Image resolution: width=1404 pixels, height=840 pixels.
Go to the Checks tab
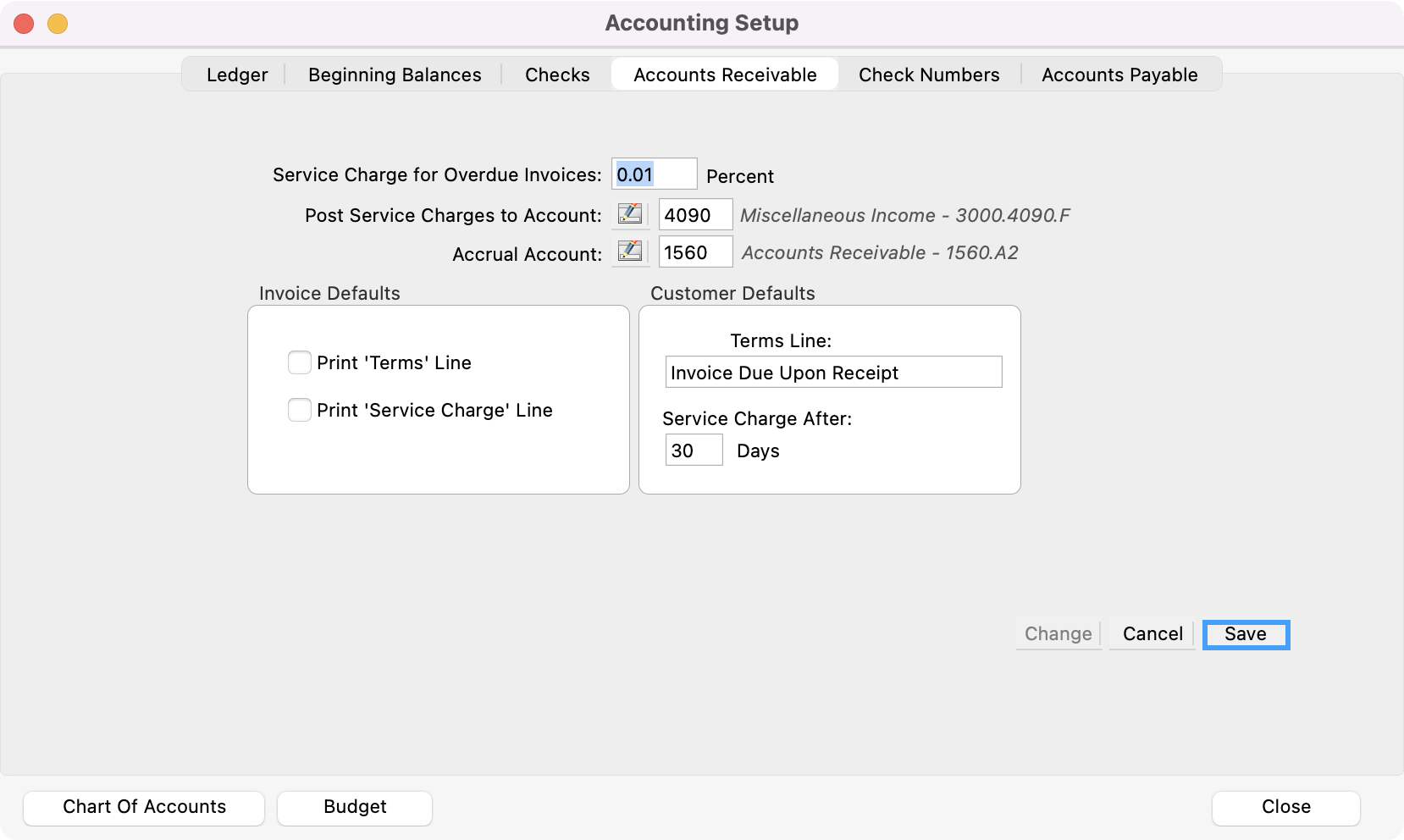(x=557, y=75)
